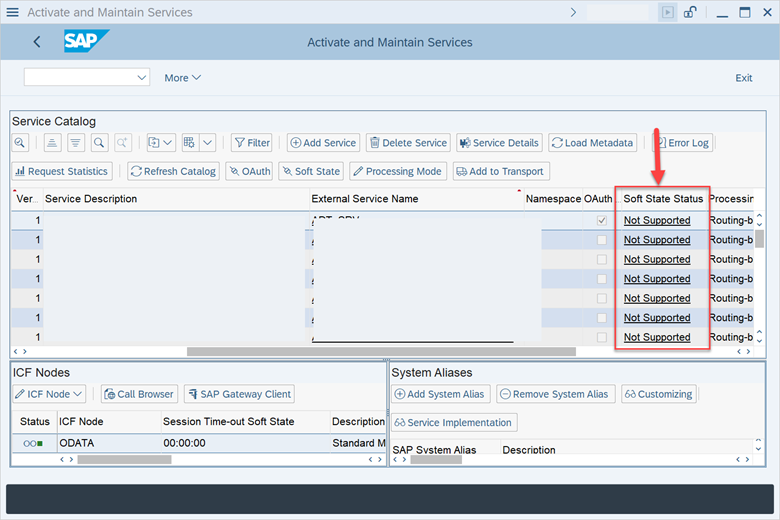The image size is (780, 520).
Task: Launch SAP Gateway Client
Action: pyautogui.click(x=239, y=394)
